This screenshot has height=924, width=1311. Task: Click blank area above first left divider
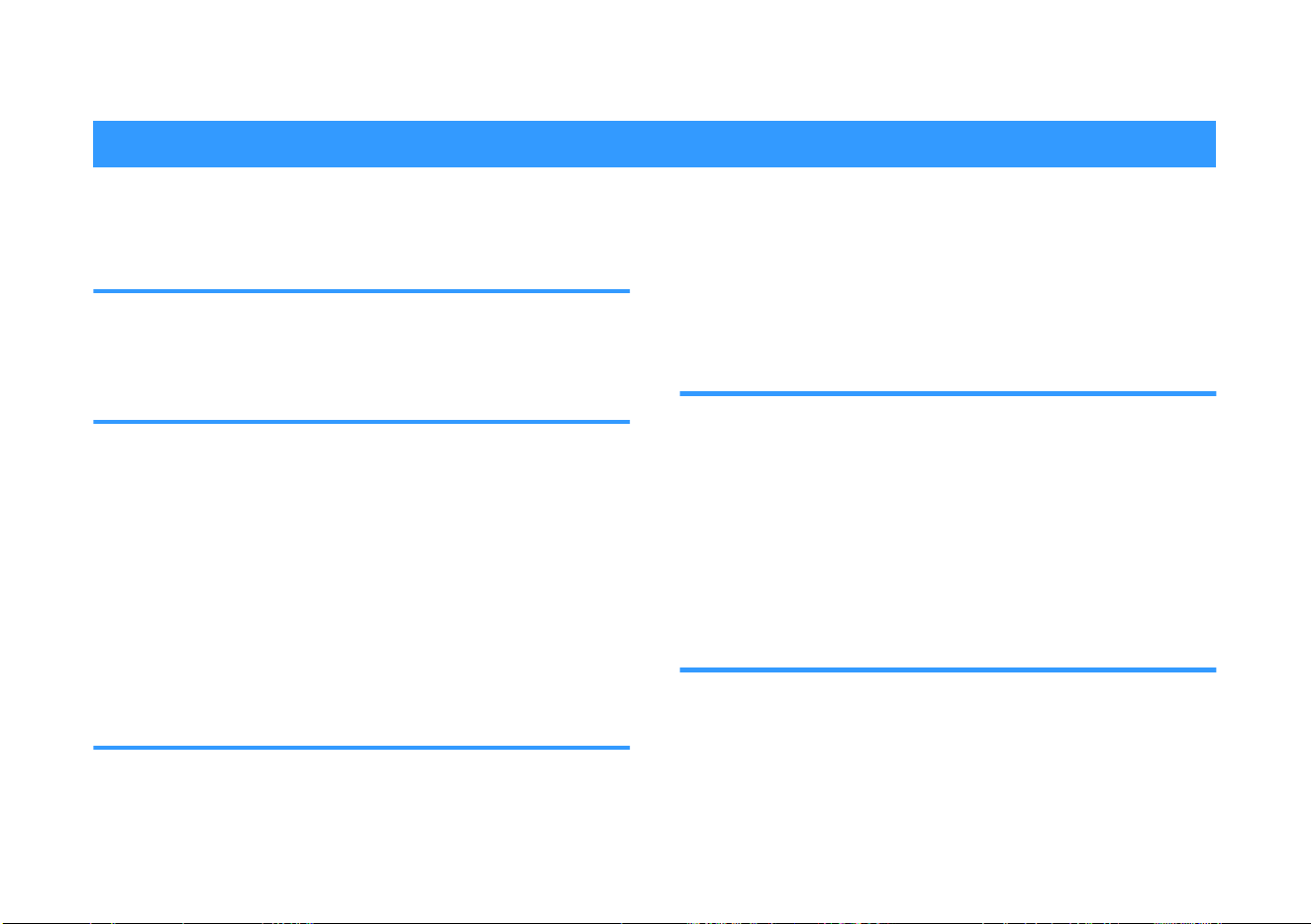(x=361, y=228)
